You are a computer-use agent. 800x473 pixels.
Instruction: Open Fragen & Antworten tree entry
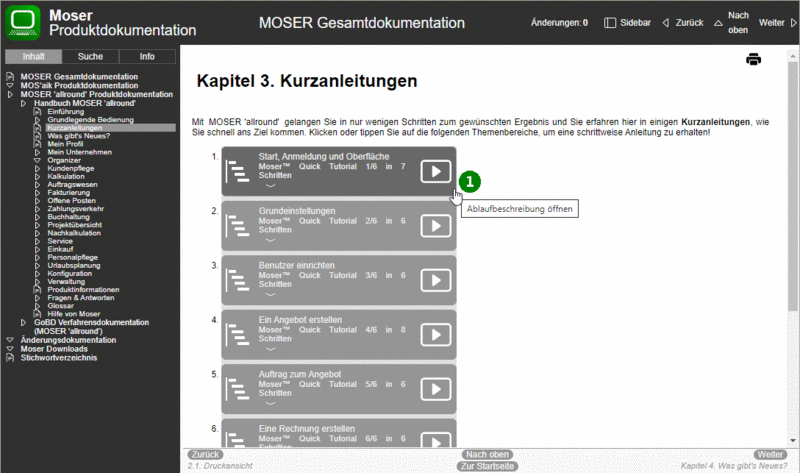[81, 297]
